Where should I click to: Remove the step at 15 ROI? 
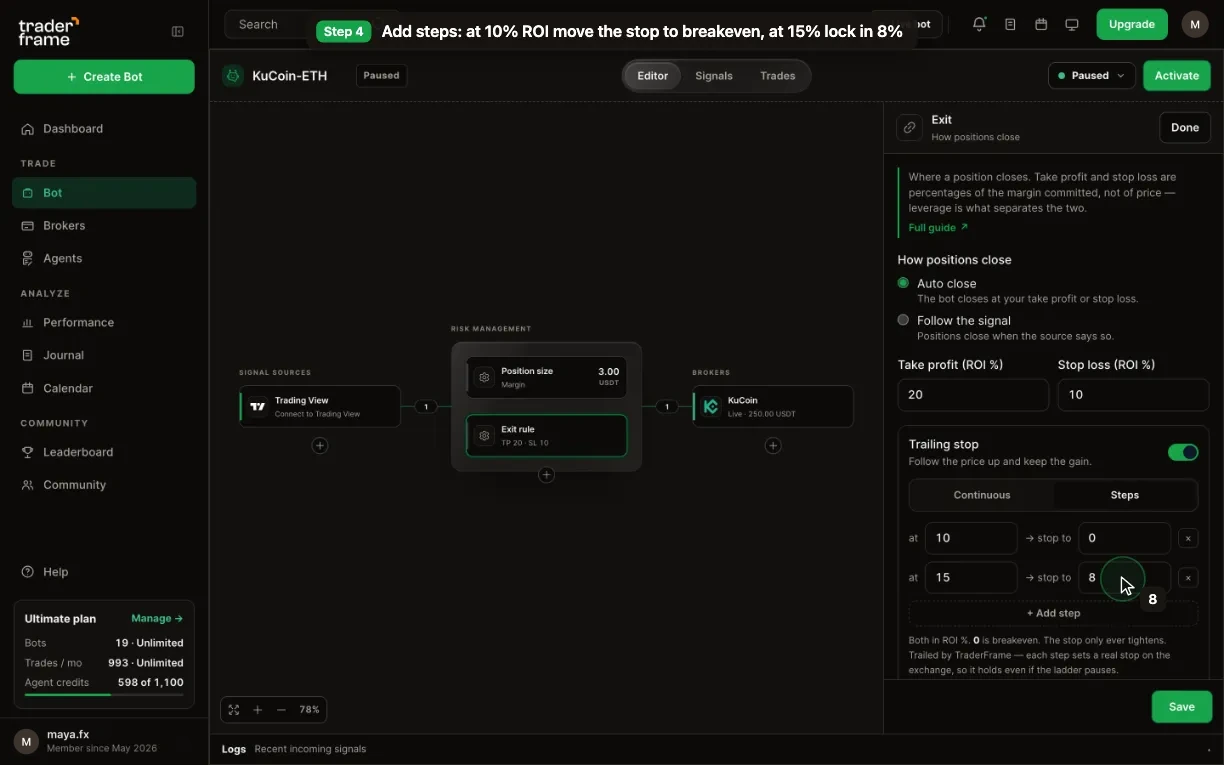tap(1188, 577)
